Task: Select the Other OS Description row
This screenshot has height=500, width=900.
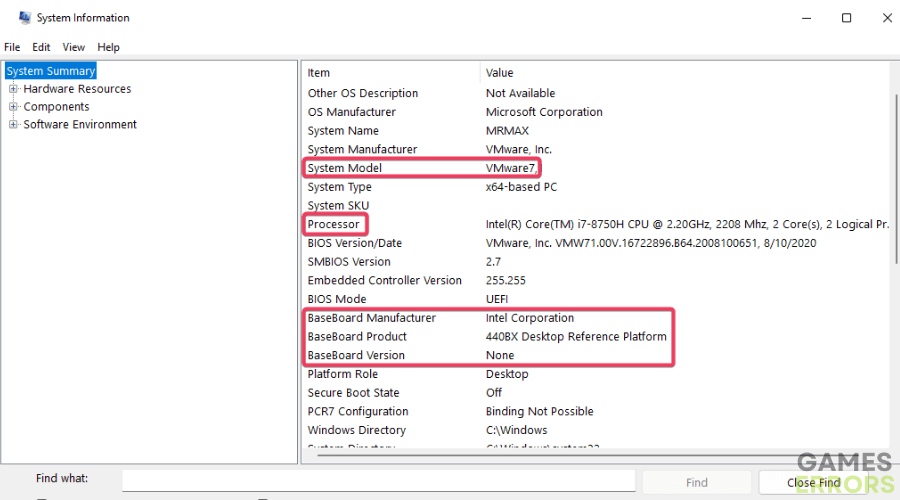Action: pos(597,93)
